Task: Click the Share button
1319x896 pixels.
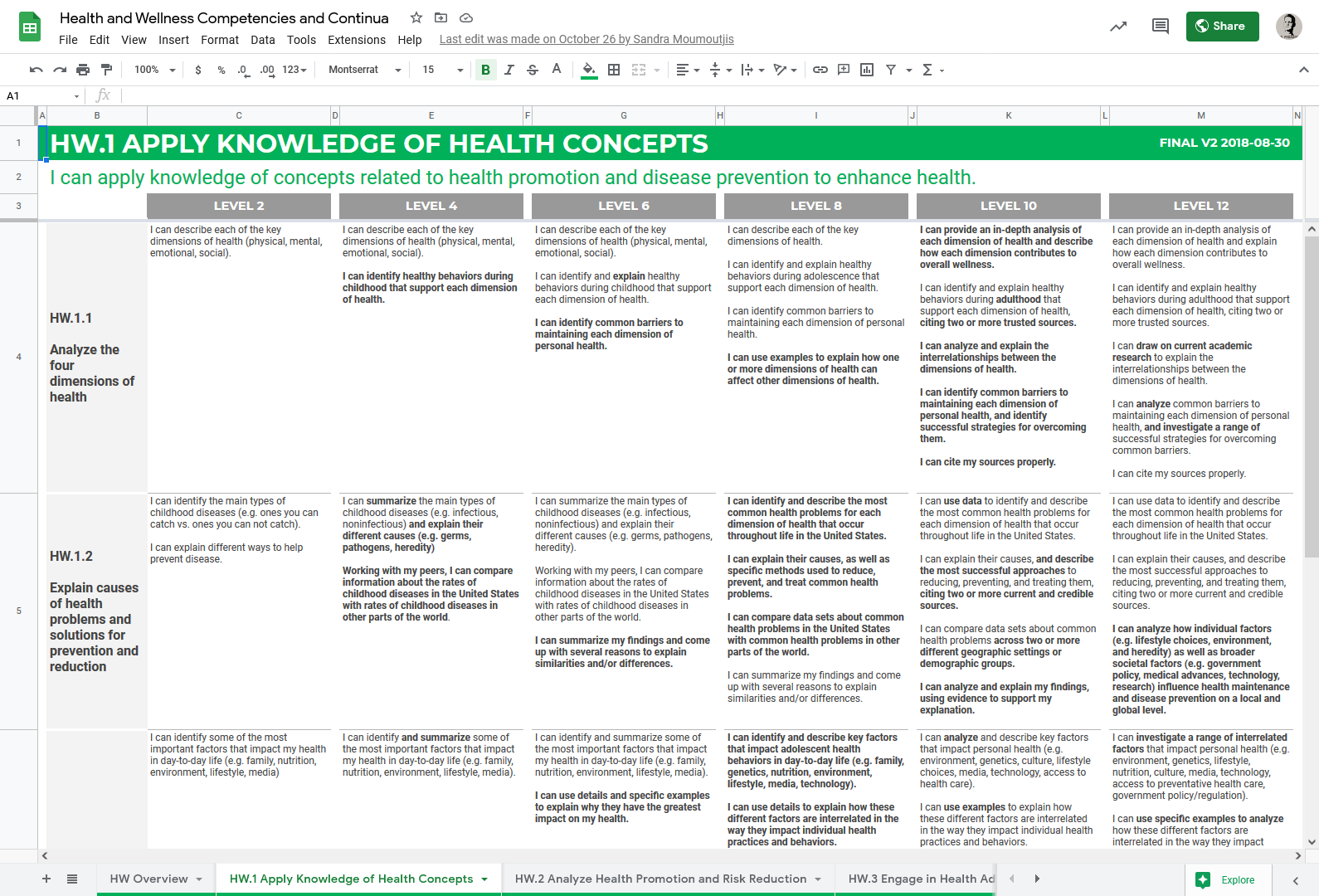Action: (x=1221, y=27)
